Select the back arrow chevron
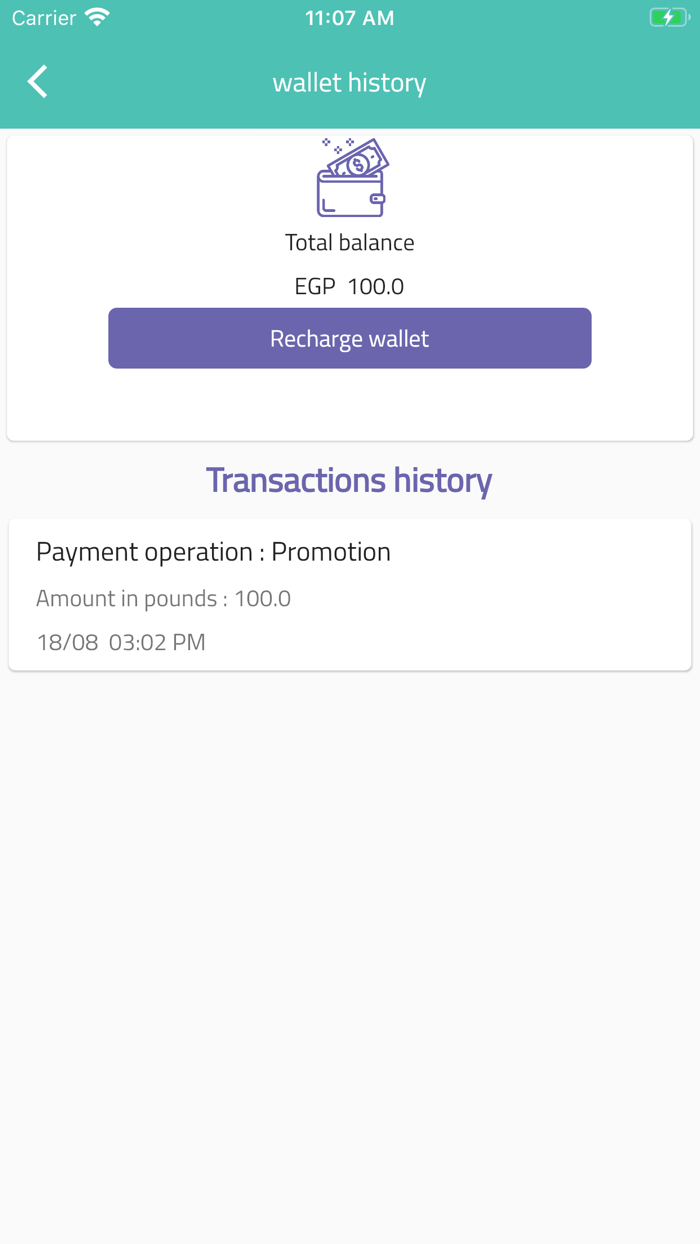The width and height of the screenshot is (700, 1244). [37, 82]
